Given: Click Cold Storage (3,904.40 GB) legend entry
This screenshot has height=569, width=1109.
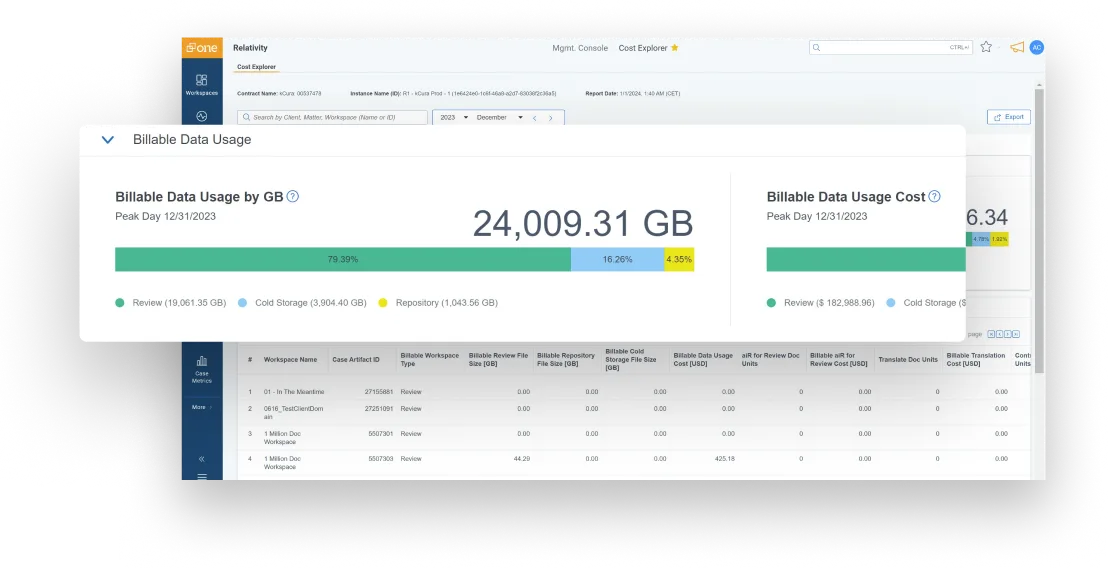Looking at the screenshot, I should coord(302,303).
